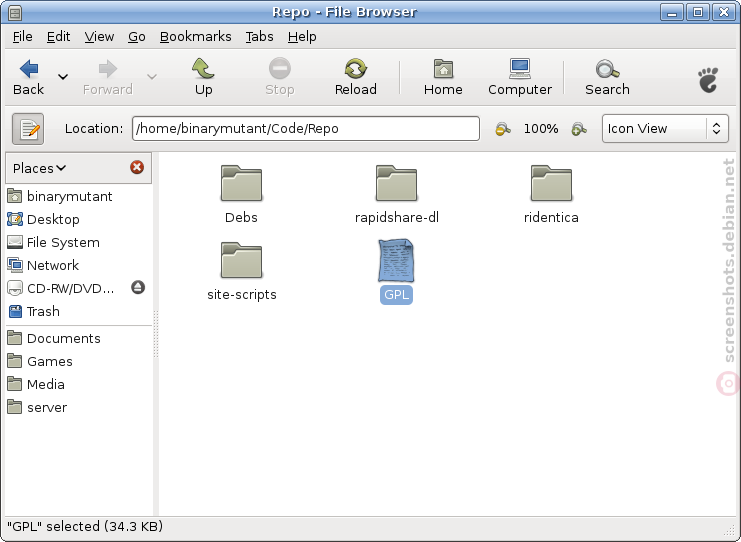The height and width of the screenshot is (542, 741).
Task: Open the Go menu
Action: (x=137, y=36)
